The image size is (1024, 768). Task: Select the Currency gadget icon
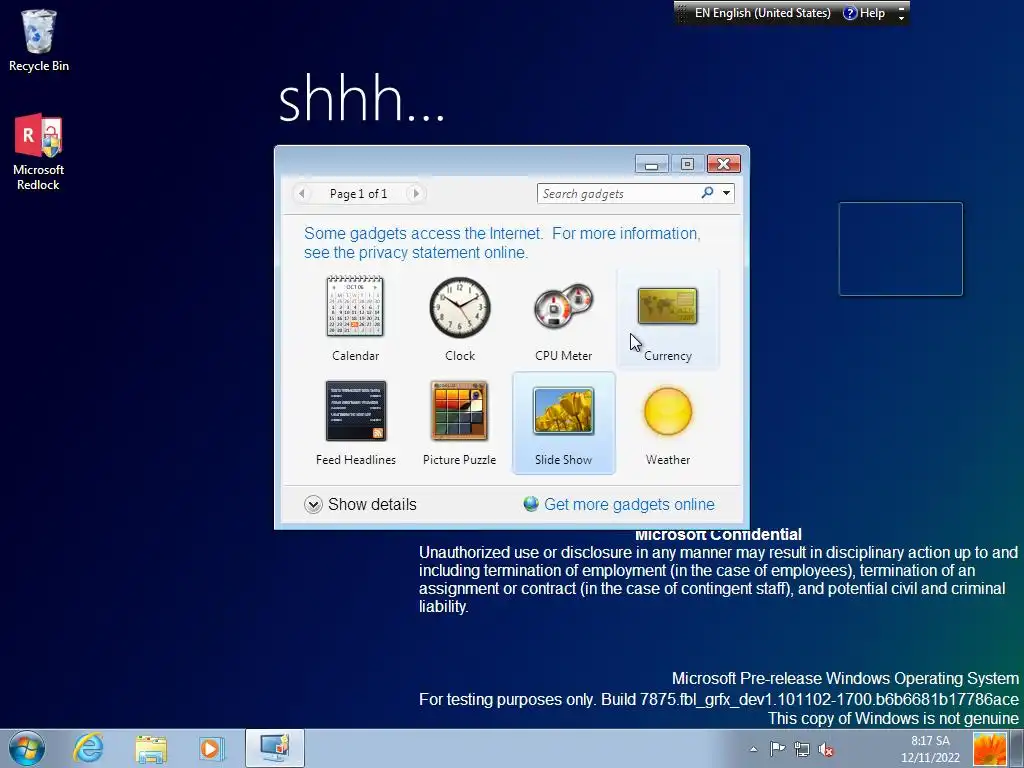tap(667, 306)
